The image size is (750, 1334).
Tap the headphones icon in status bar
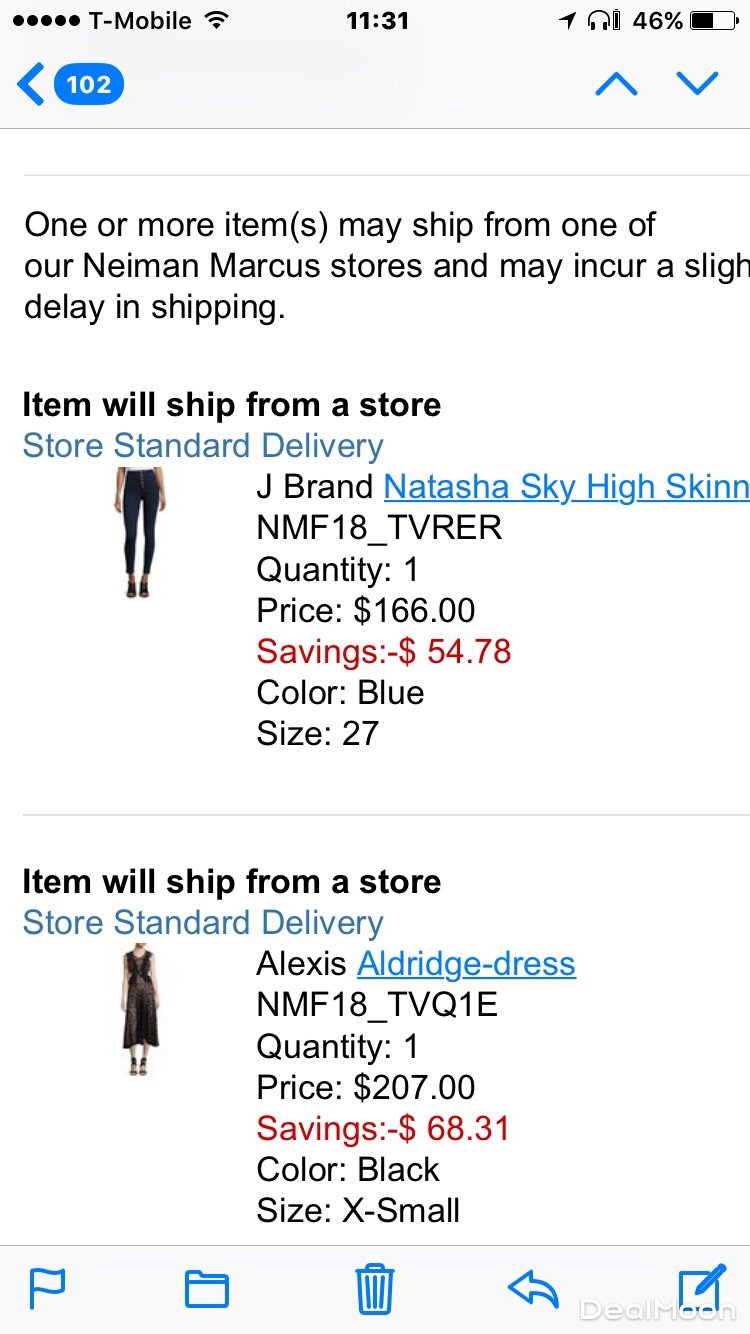pyautogui.click(x=604, y=20)
